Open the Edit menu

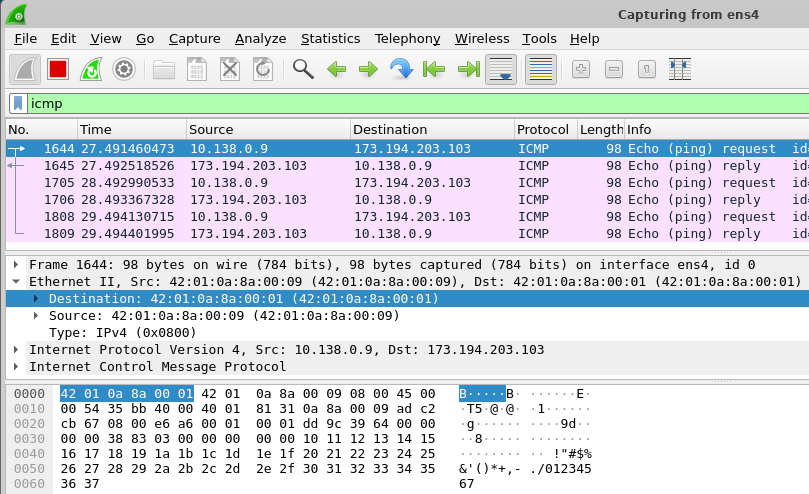pos(63,39)
